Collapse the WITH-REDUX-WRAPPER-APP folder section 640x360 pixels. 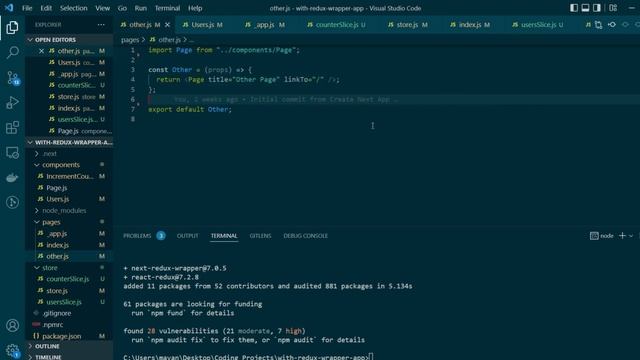pos(69,142)
